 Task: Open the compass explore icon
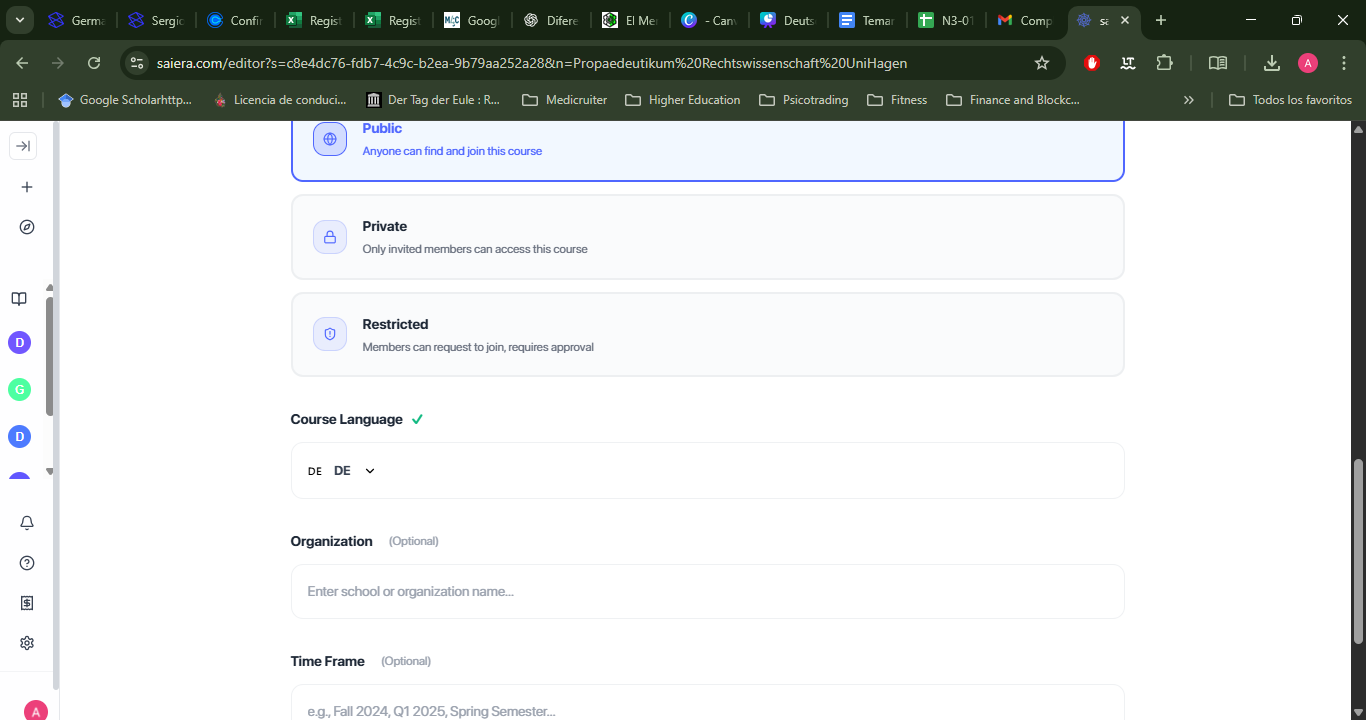(x=27, y=227)
